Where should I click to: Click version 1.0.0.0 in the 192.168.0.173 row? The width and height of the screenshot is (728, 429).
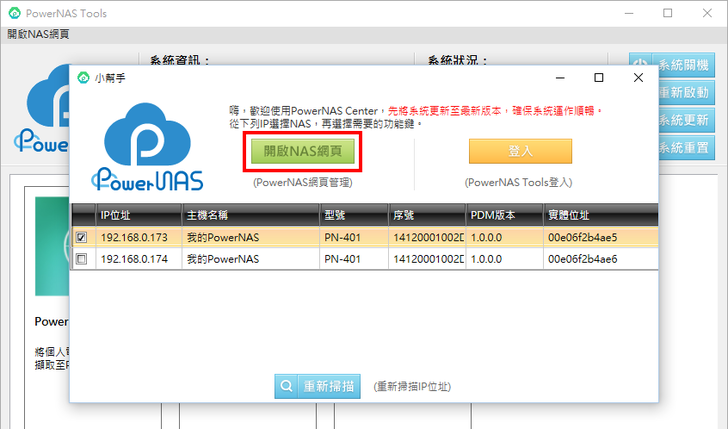[487, 237]
